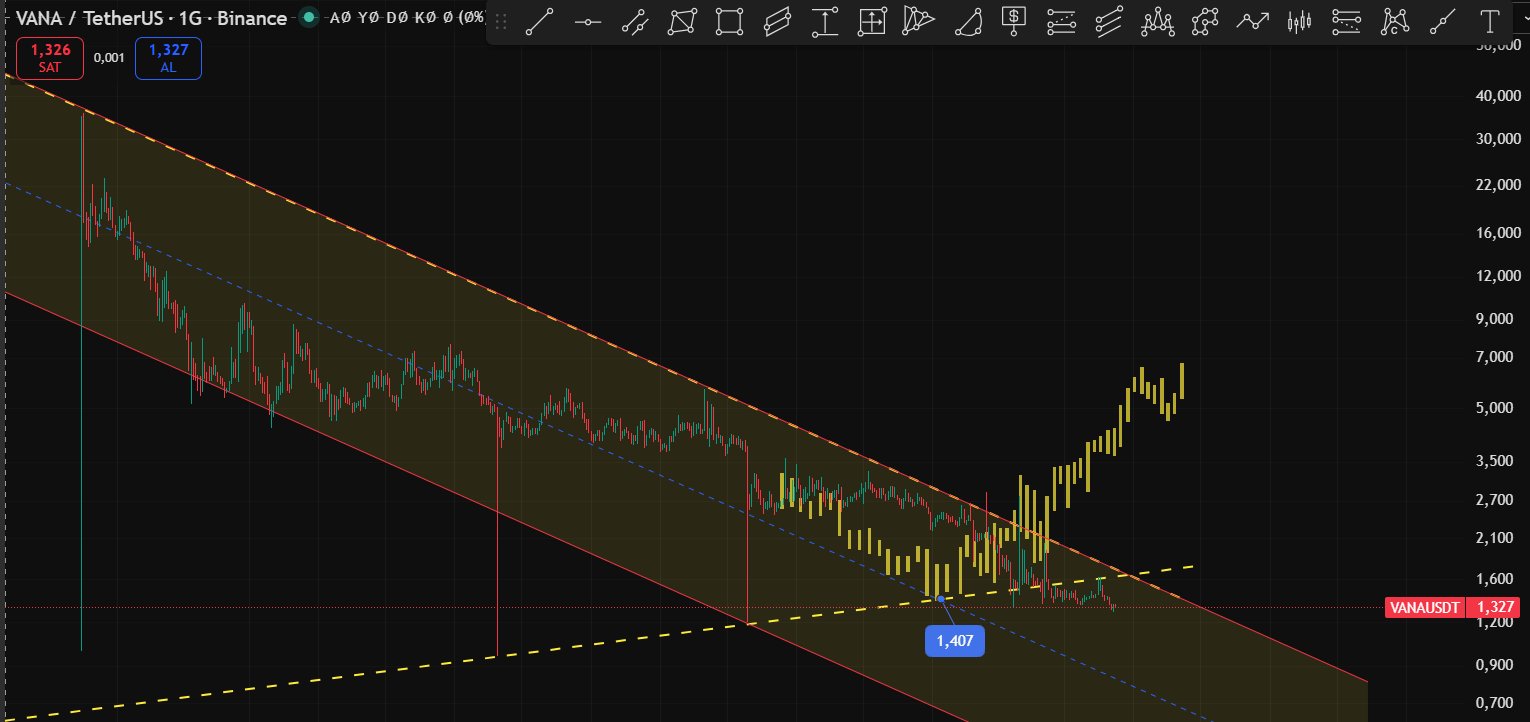The image size is (1530, 722).
Task: Click the red 1,327 current price tag on axis
Action: pyautogui.click(x=1494, y=607)
